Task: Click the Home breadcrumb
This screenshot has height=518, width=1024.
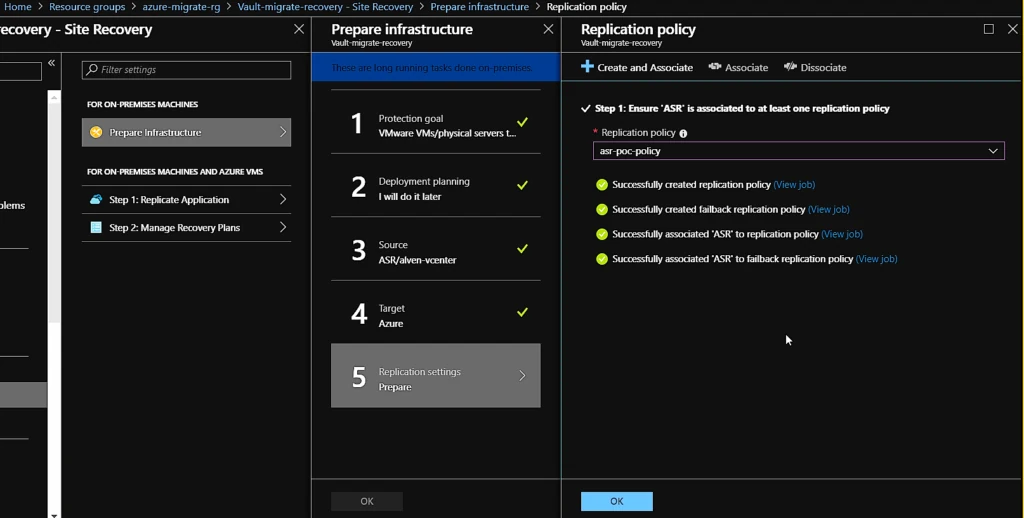Action: point(18,7)
